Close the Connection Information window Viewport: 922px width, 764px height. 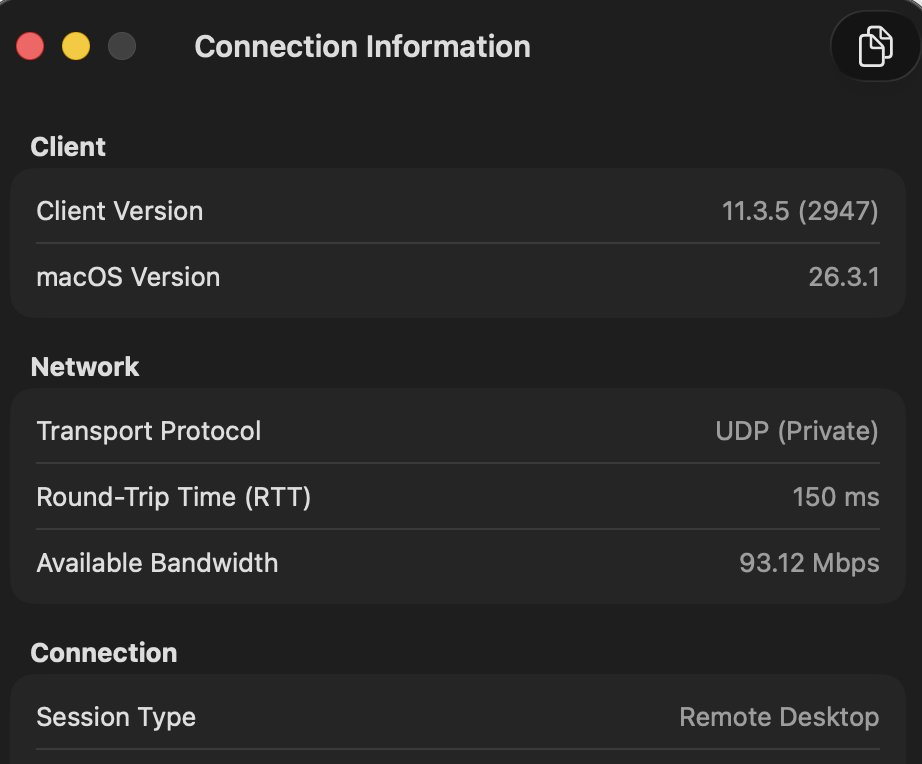(30, 46)
